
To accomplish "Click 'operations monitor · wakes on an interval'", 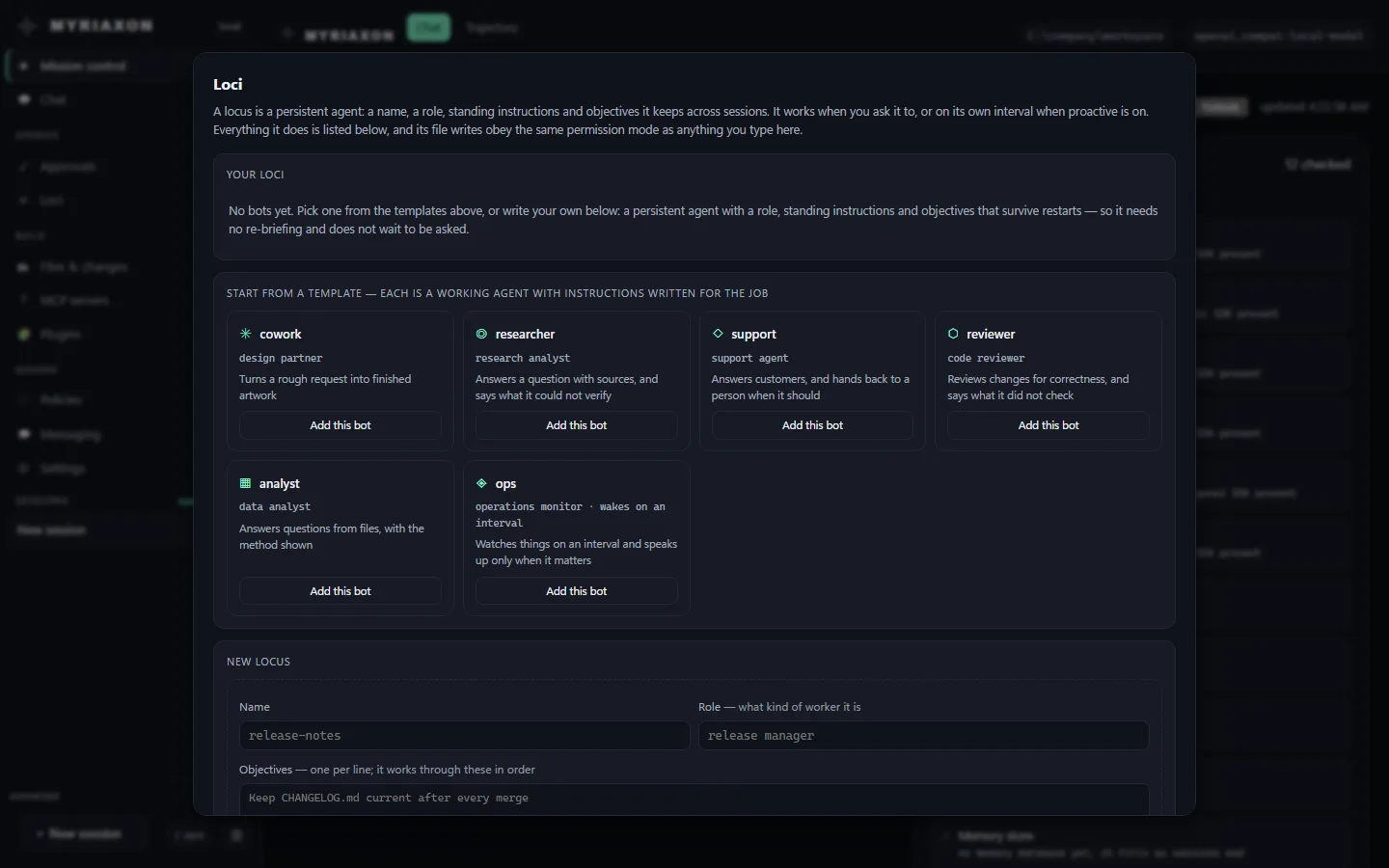I will click(x=570, y=514).
